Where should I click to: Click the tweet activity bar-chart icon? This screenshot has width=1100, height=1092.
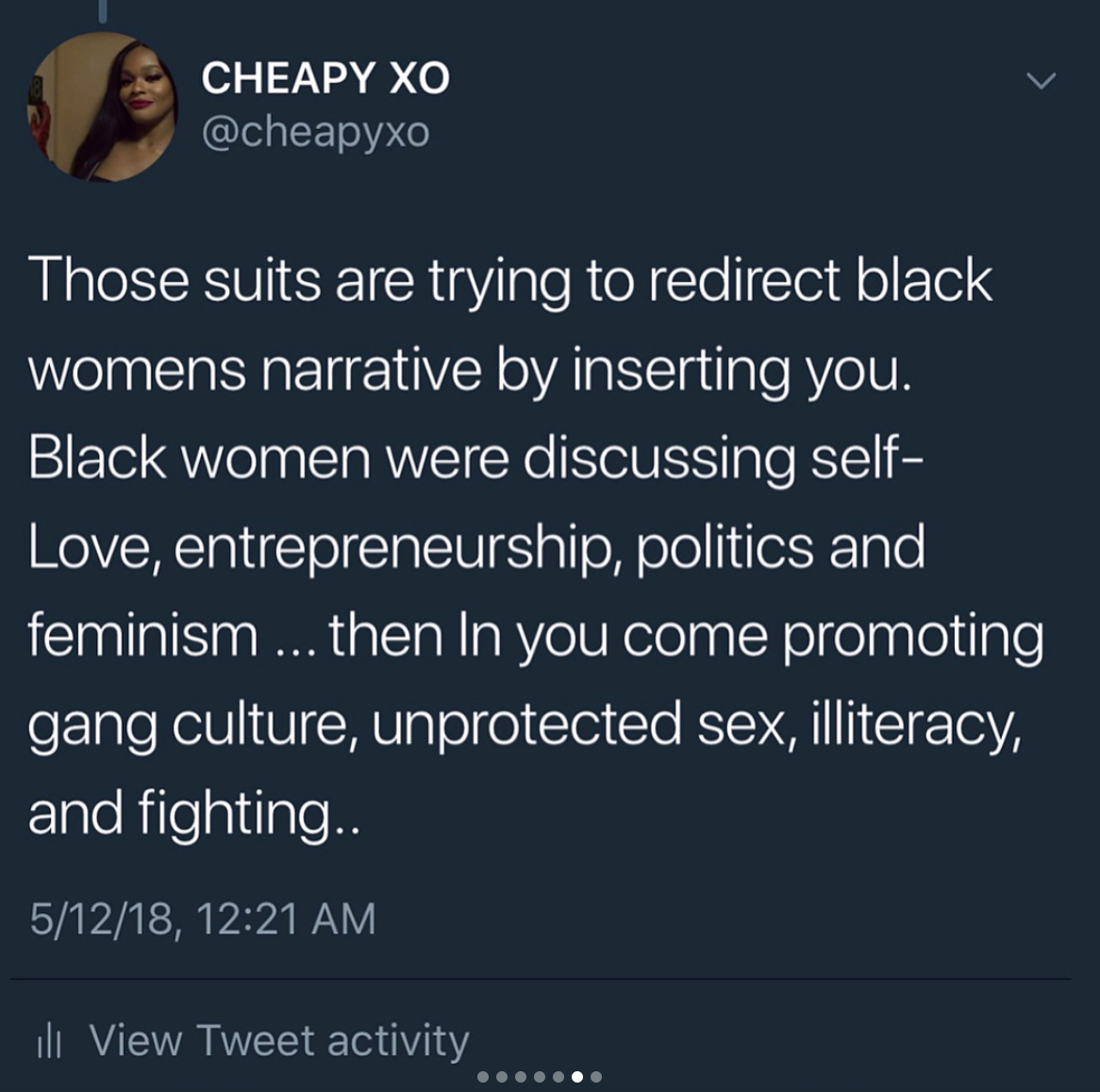pyautogui.click(x=48, y=1041)
